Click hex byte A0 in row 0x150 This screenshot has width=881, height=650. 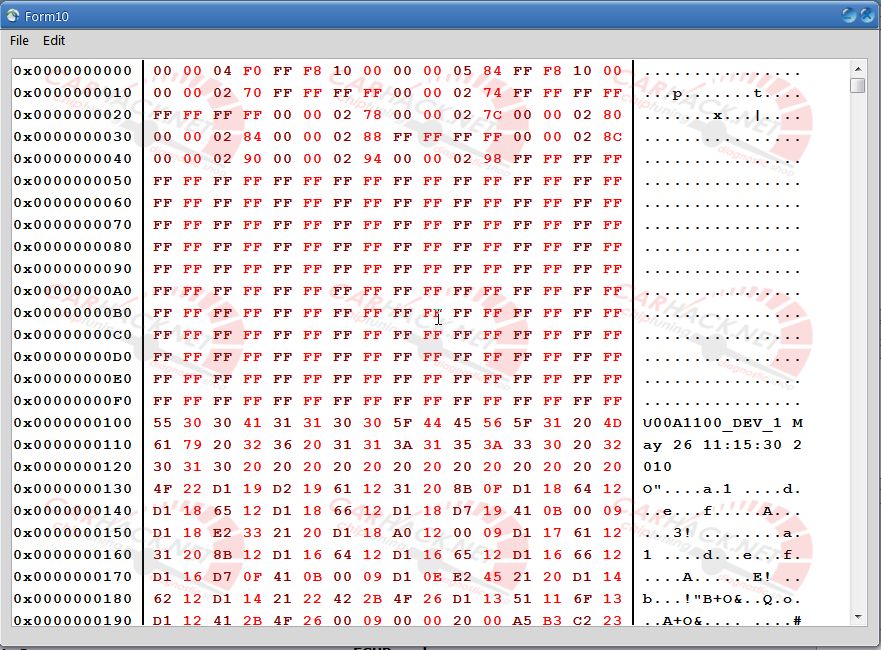[x=402, y=533]
